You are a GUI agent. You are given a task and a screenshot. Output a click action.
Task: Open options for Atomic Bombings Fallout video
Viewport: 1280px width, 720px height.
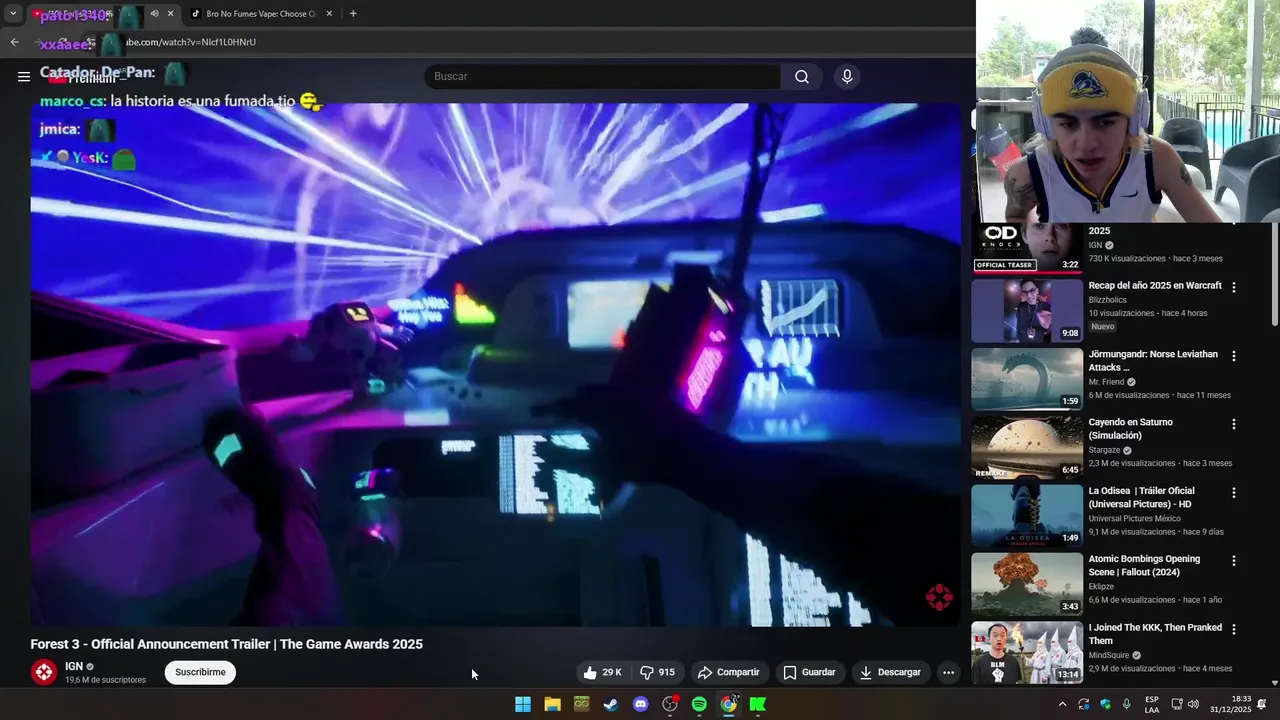coord(1234,561)
